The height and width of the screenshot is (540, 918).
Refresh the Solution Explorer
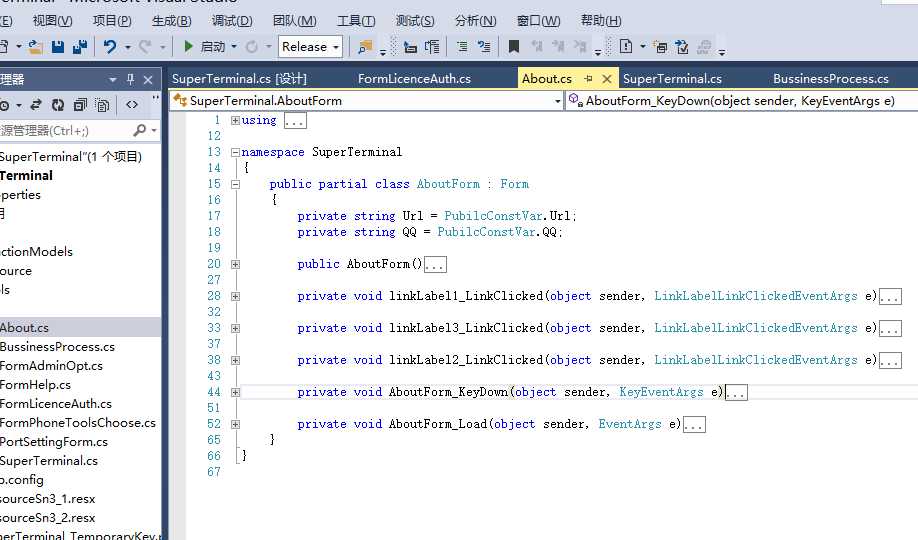(57, 105)
